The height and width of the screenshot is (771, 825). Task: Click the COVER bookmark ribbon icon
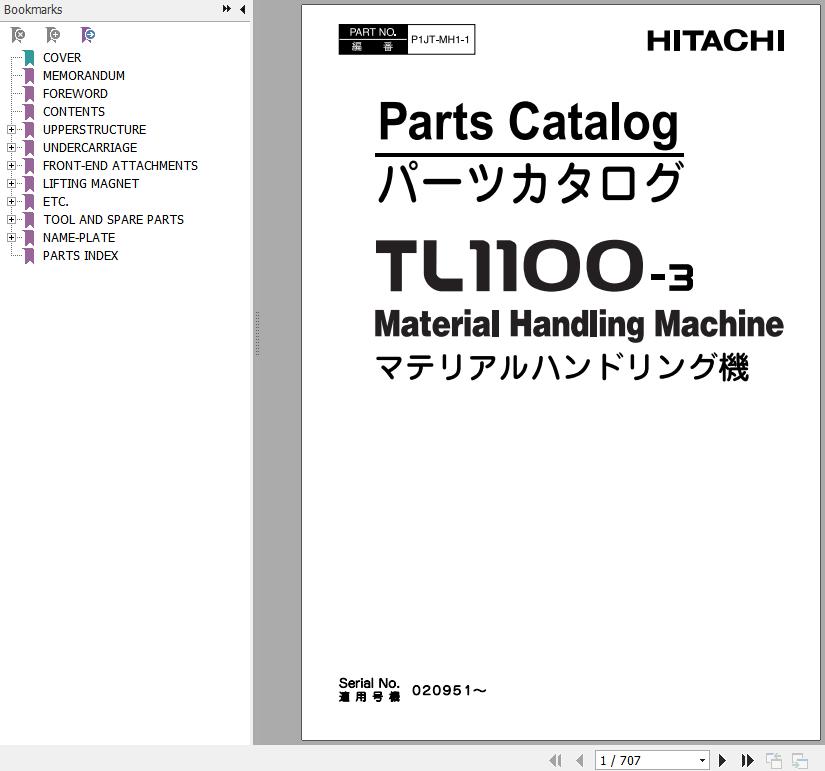pyautogui.click(x=29, y=58)
